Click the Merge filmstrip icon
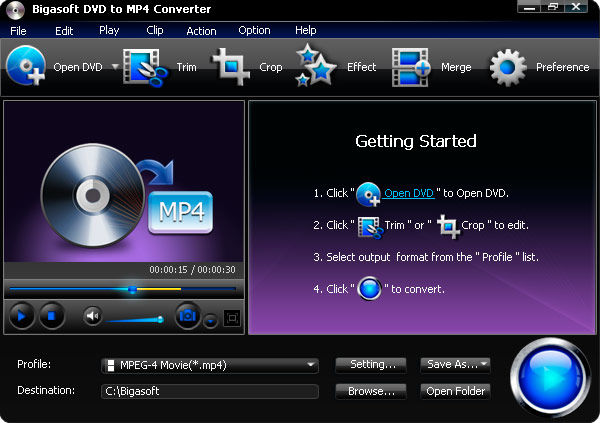The image size is (600, 423). 411,67
